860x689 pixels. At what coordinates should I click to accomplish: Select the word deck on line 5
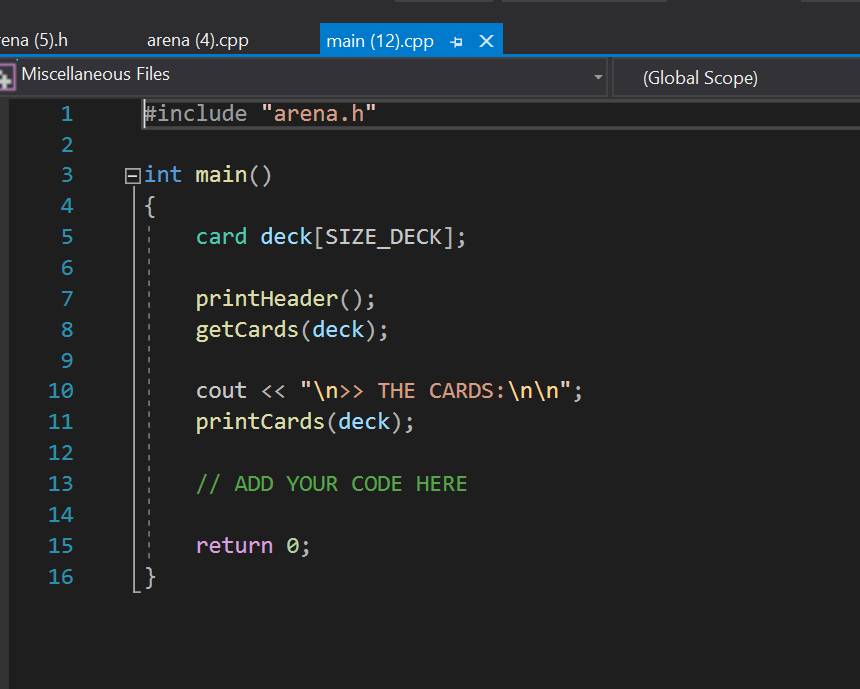[x=285, y=236]
